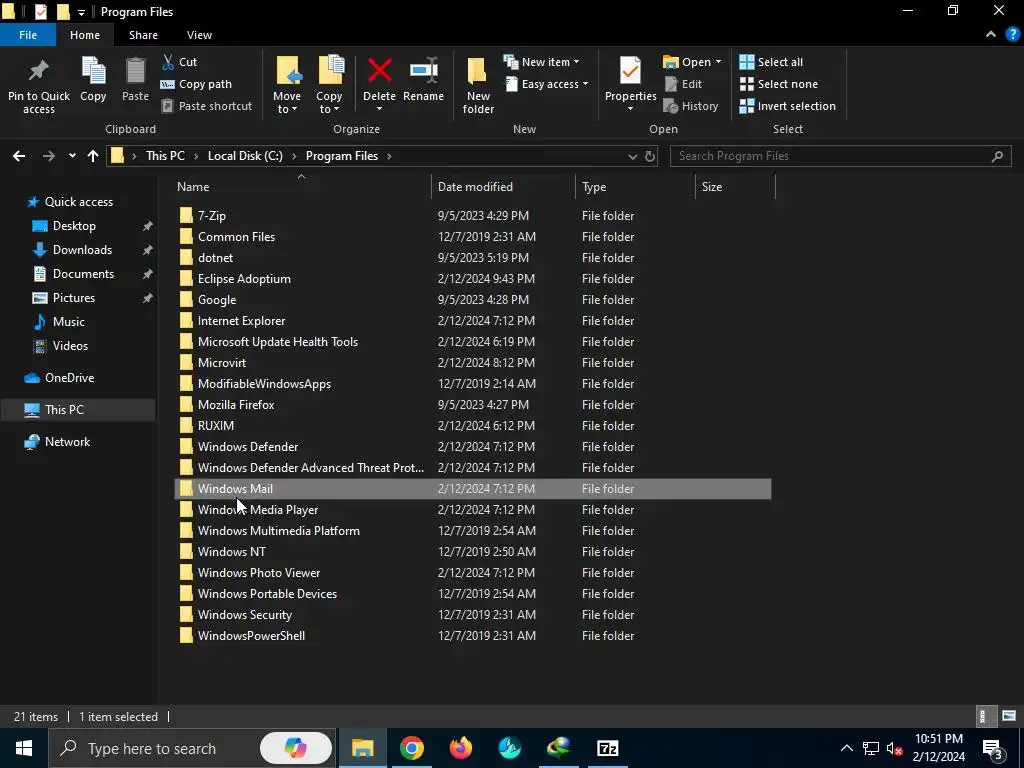Click Invert selection in ribbon
The width and height of the screenshot is (1024, 768).
788,106
